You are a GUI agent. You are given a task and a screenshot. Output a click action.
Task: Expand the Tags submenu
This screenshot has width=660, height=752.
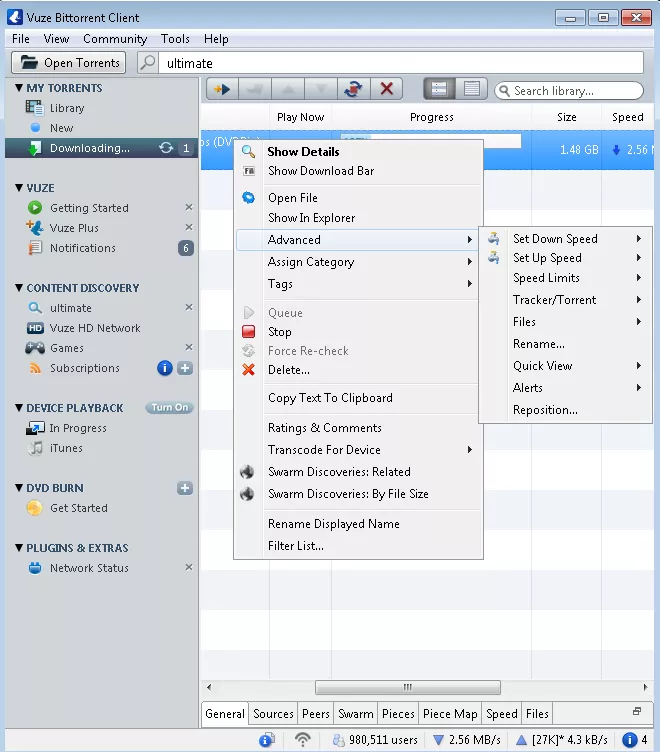point(358,284)
